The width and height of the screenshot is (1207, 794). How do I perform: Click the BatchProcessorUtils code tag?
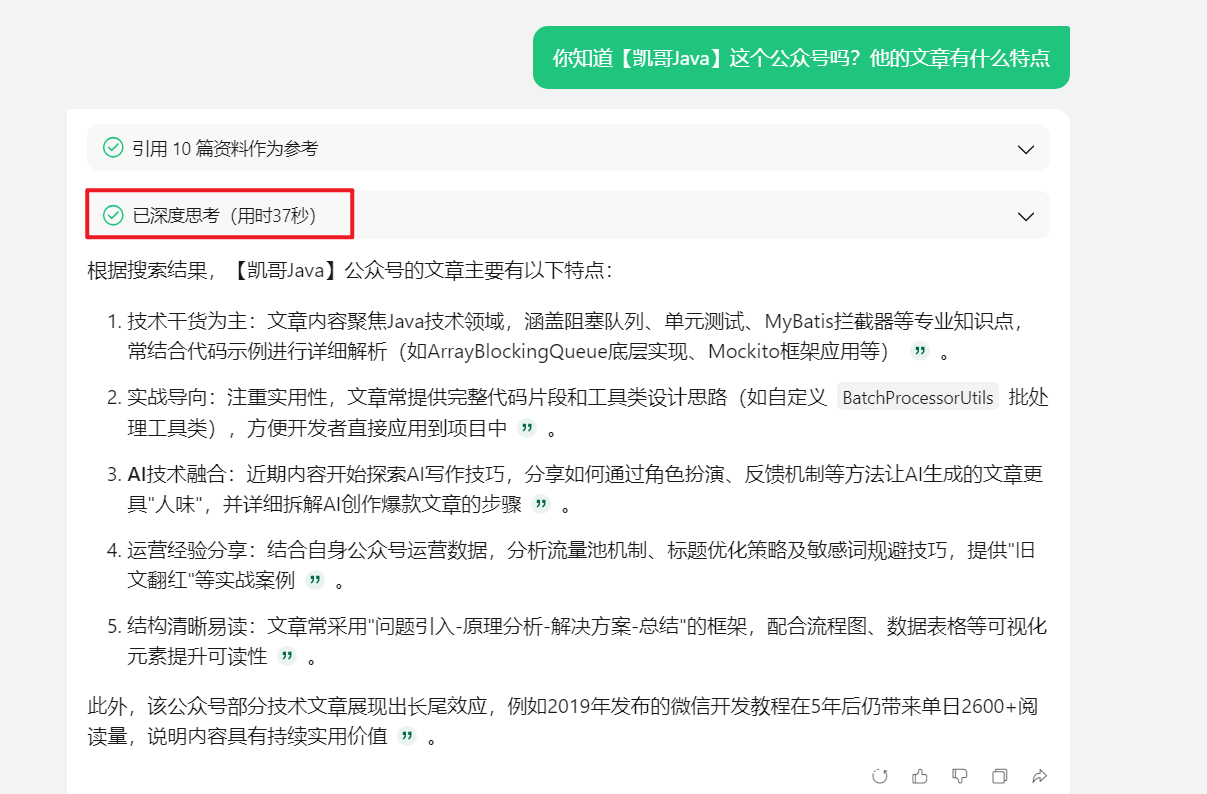tap(918, 398)
